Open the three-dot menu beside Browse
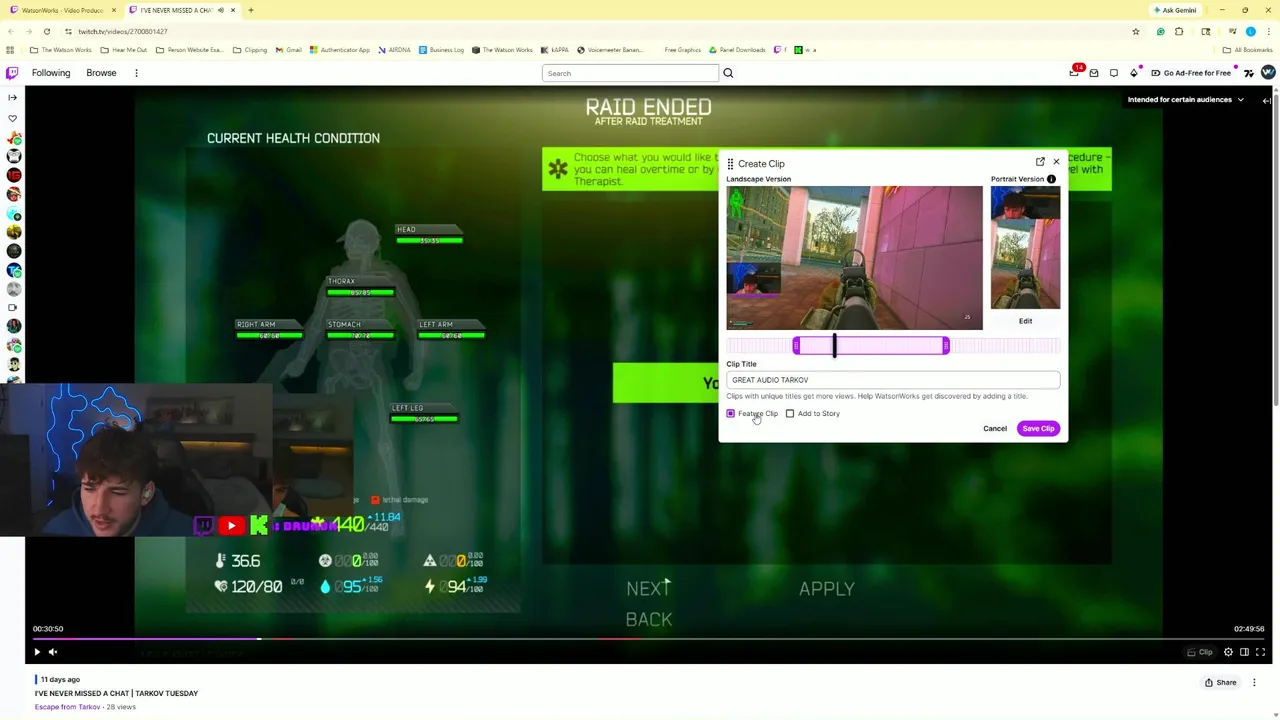The image size is (1280, 720). 136,73
